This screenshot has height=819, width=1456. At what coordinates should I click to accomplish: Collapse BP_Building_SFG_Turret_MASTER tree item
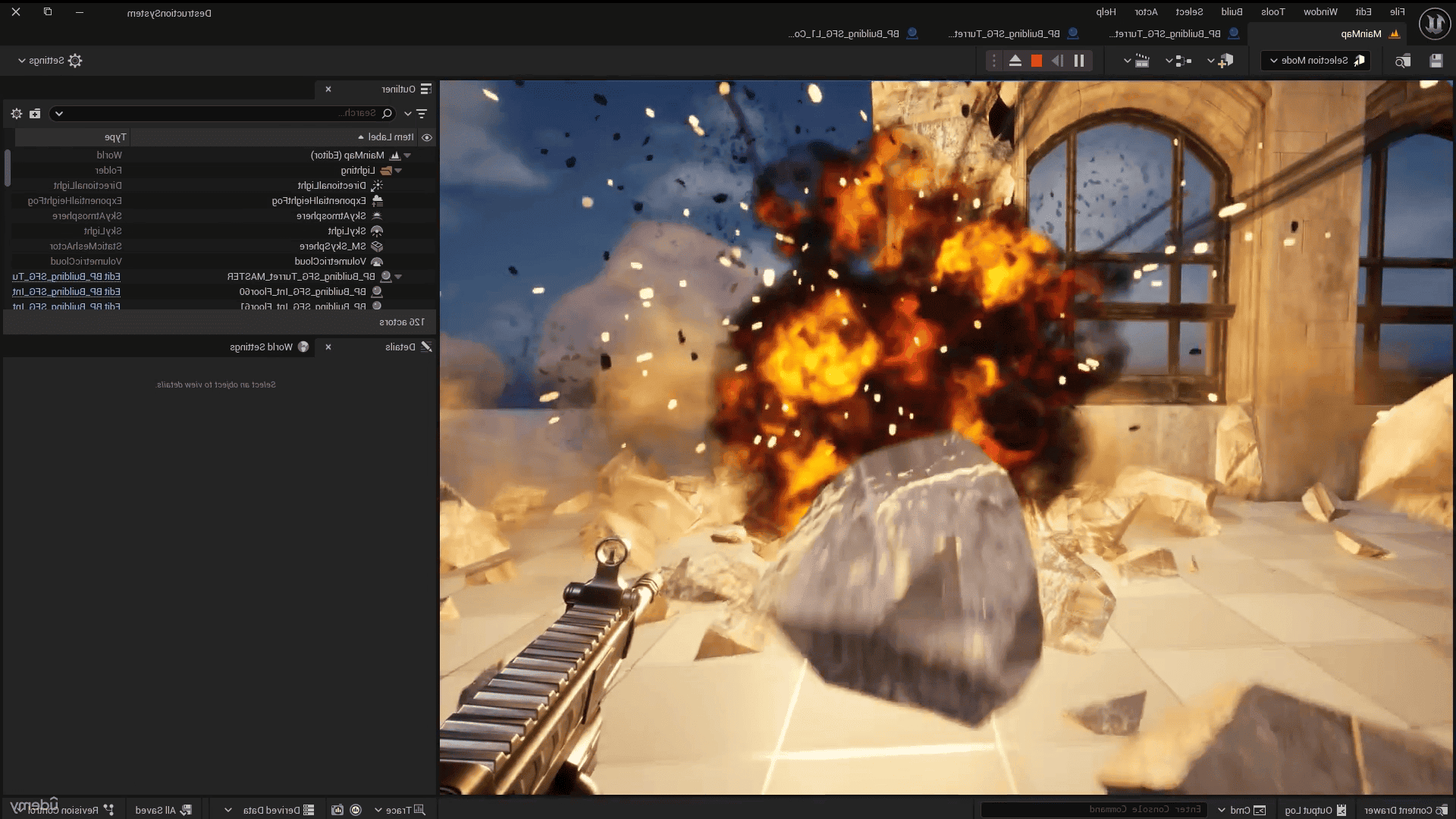click(399, 277)
